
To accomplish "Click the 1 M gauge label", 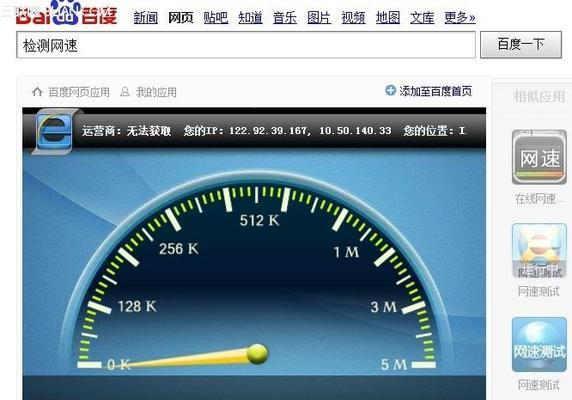I will [x=347, y=252].
